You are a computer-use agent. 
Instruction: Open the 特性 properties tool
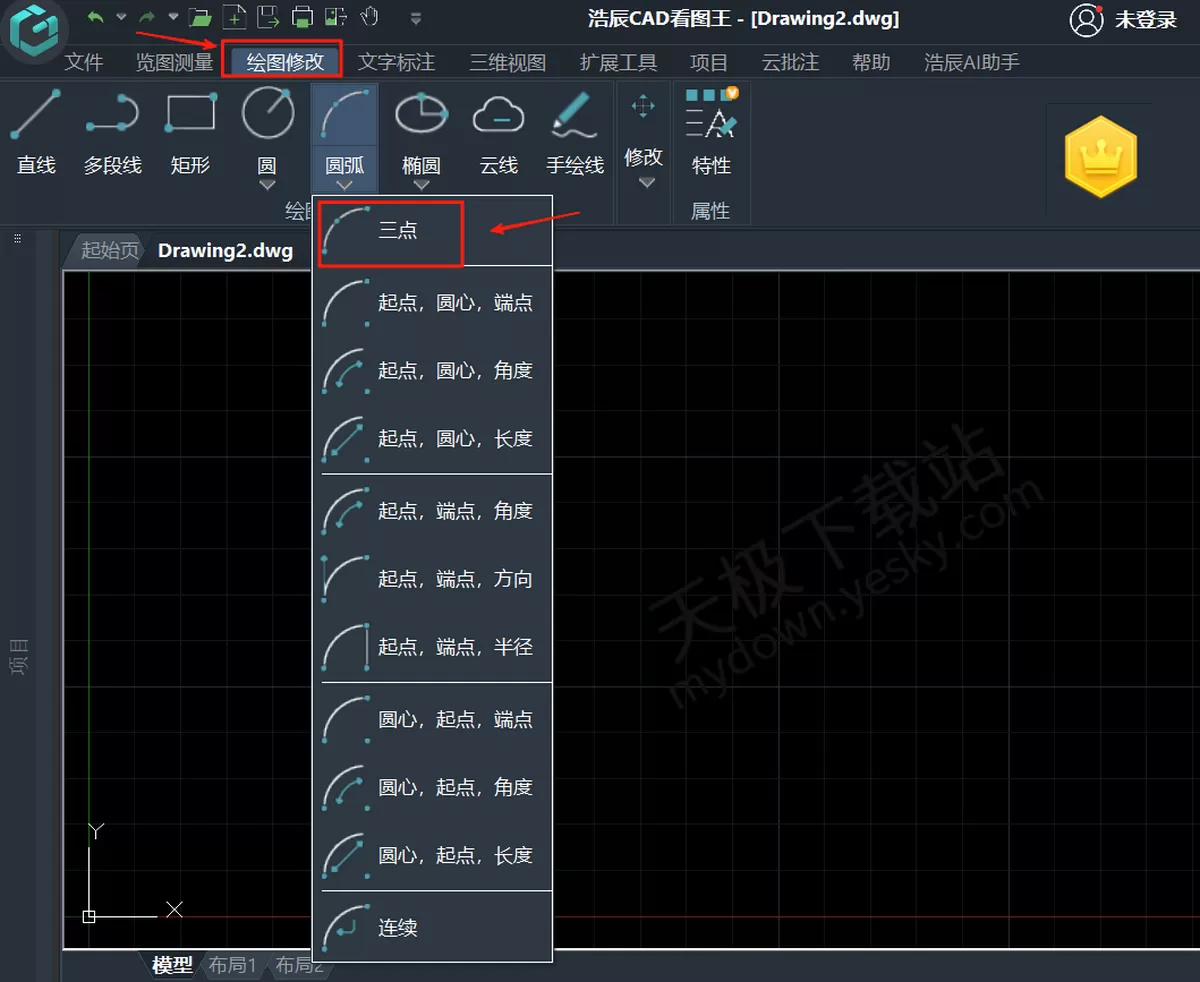711,132
